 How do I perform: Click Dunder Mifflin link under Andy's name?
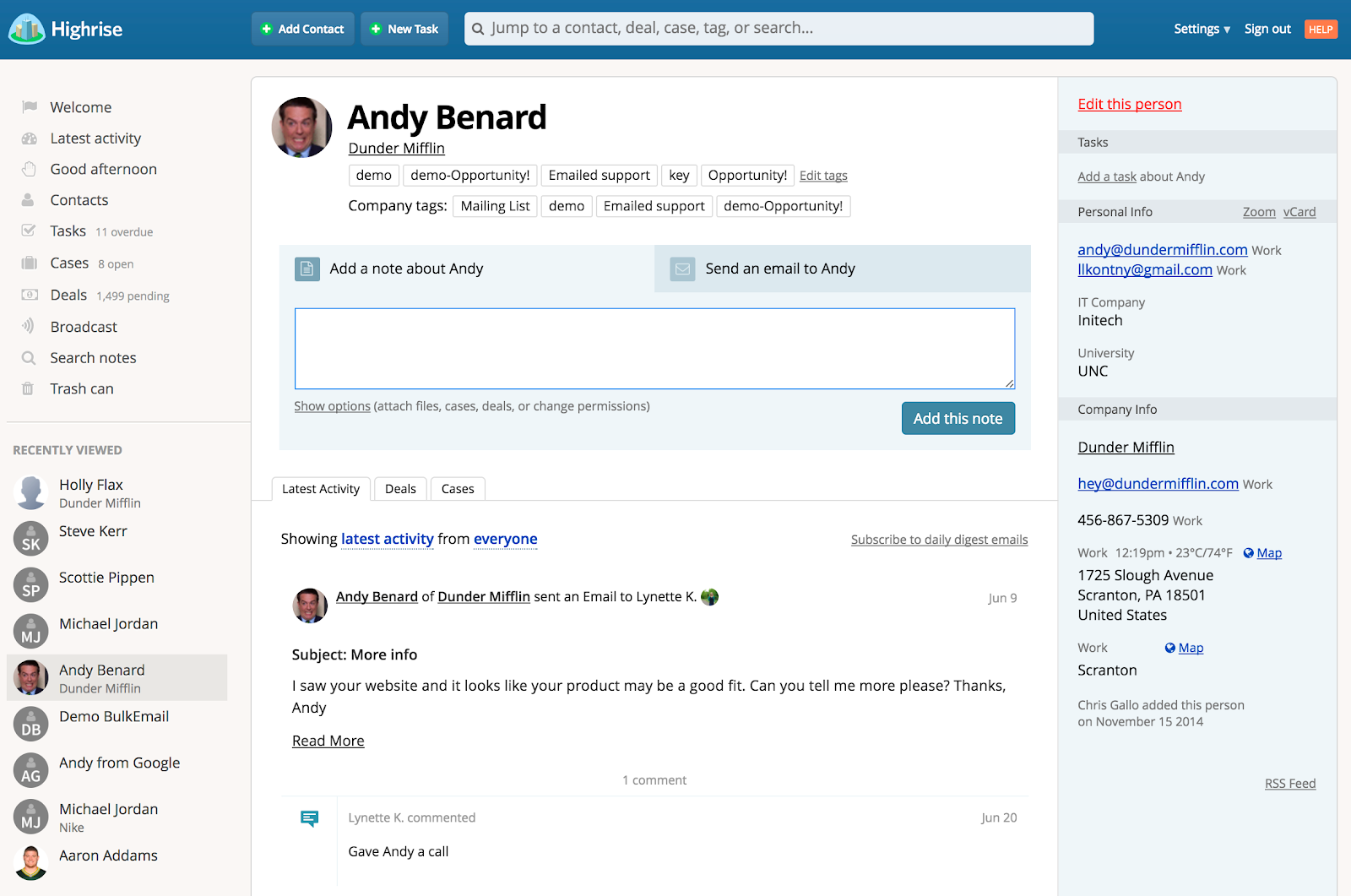pos(396,148)
